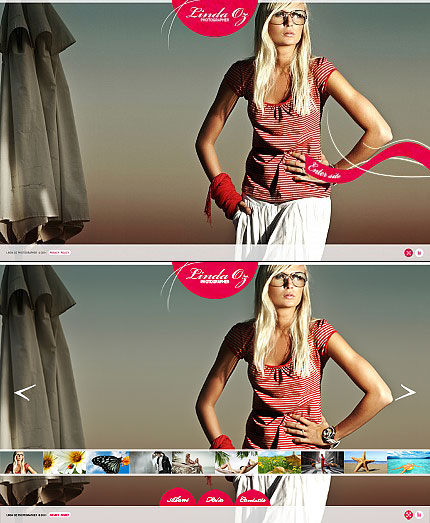Screen dimensions: 430x523
Task: Open Privacy Policy link on splash screen footer
Action: pos(60,252)
